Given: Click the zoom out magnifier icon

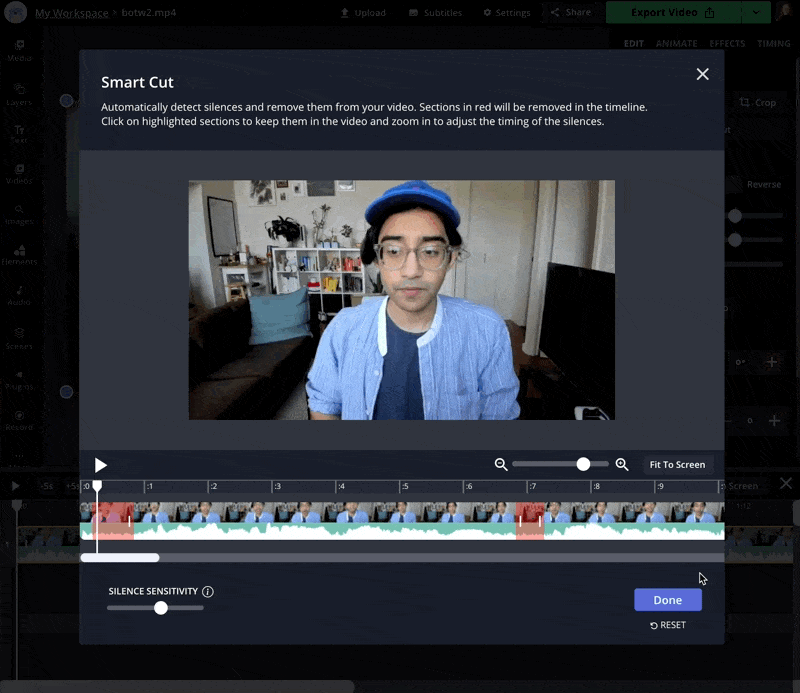Looking at the screenshot, I should point(501,464).
